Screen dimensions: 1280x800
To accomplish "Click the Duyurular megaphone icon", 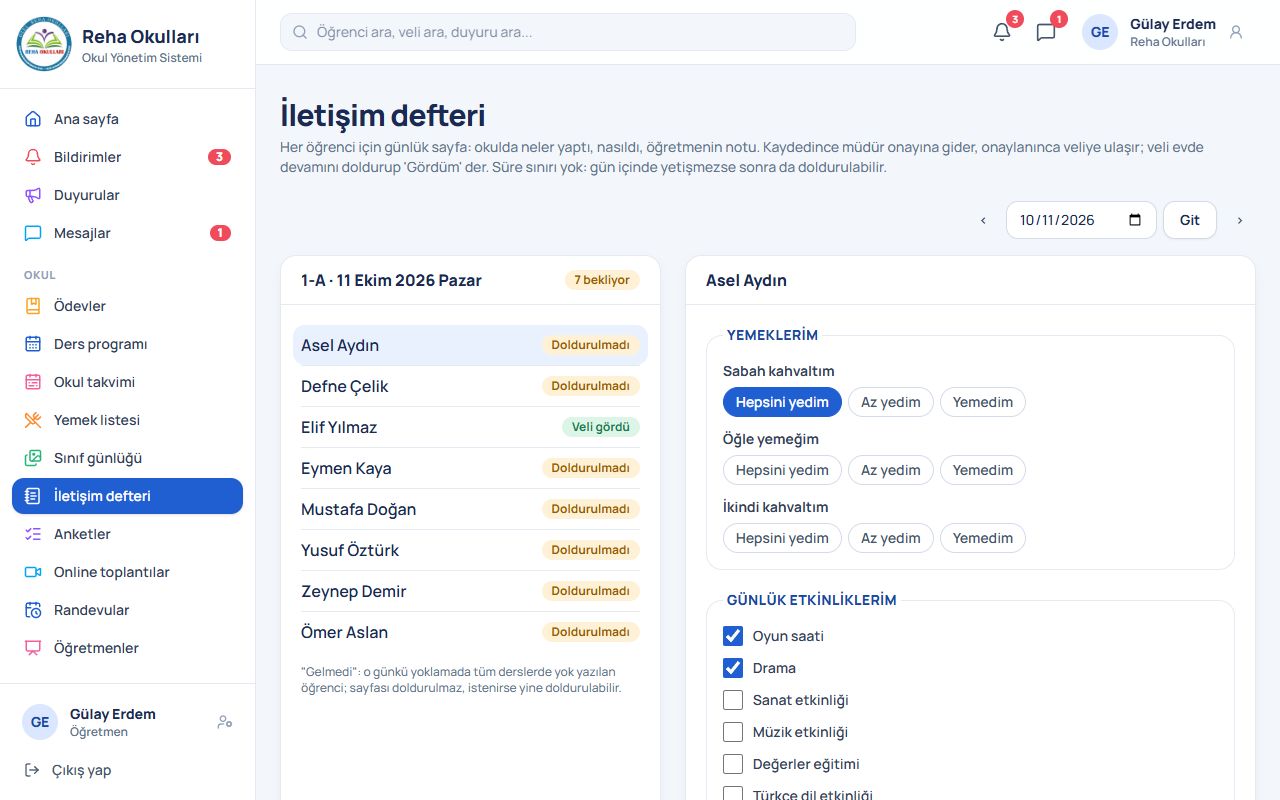I will [33, 195].
